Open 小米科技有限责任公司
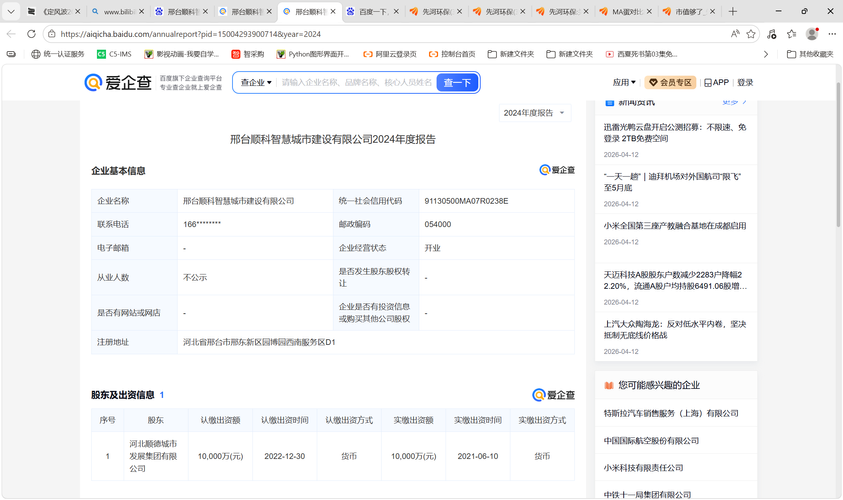The height and width of the screenshot is (500, 843). [x=644, y=468]
